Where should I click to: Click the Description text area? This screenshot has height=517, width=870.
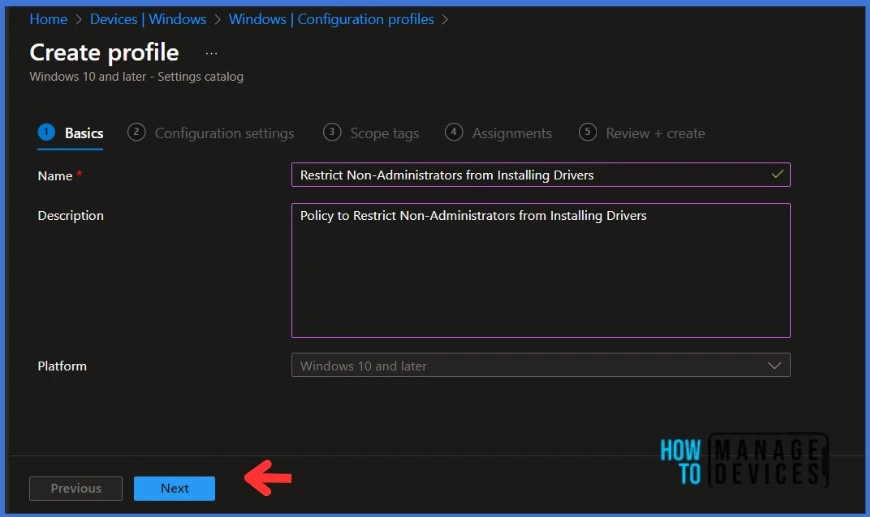[540, 270]
